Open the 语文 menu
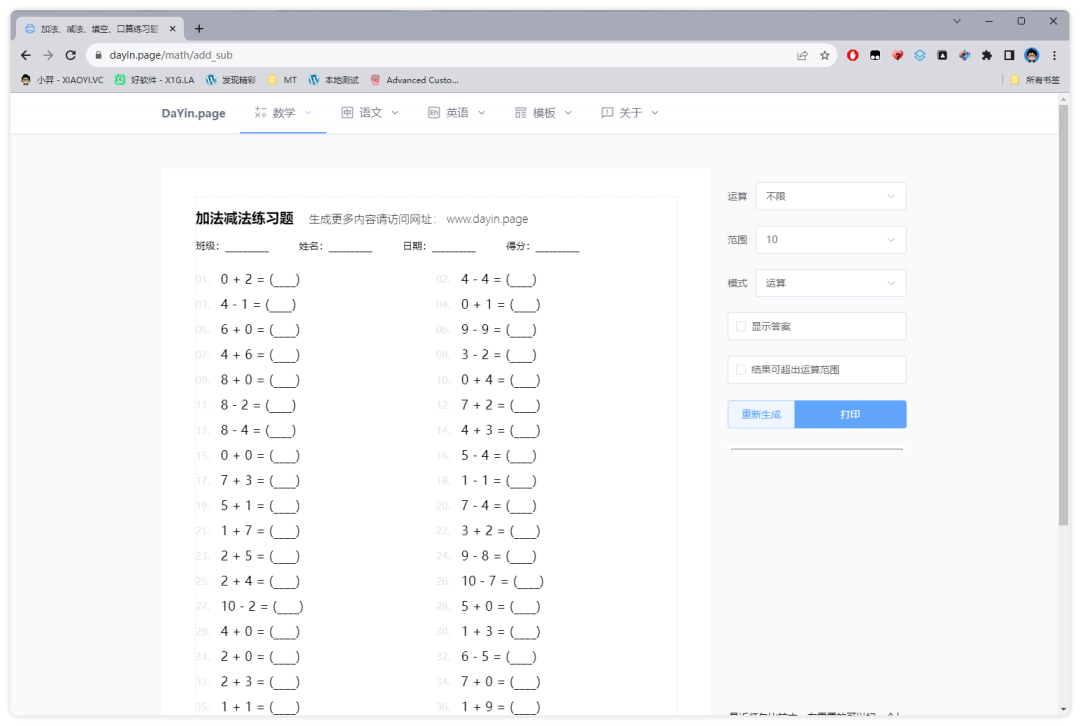The image size is (1080, 726). pos(370,112)
